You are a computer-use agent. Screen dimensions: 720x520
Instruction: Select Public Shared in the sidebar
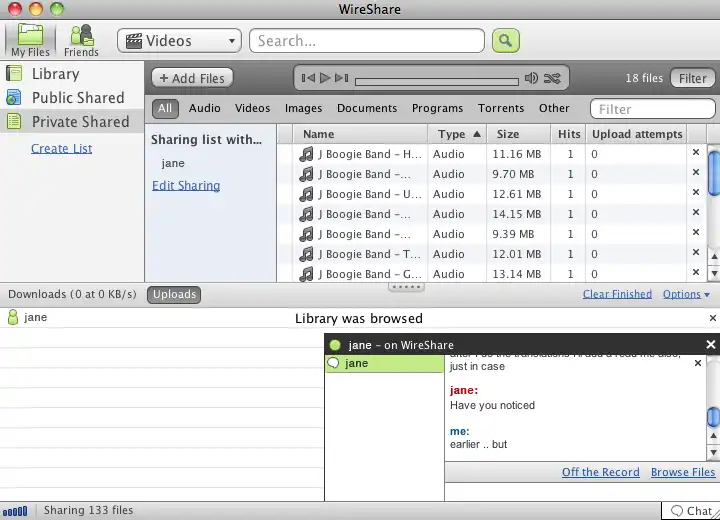click(72, 97)
